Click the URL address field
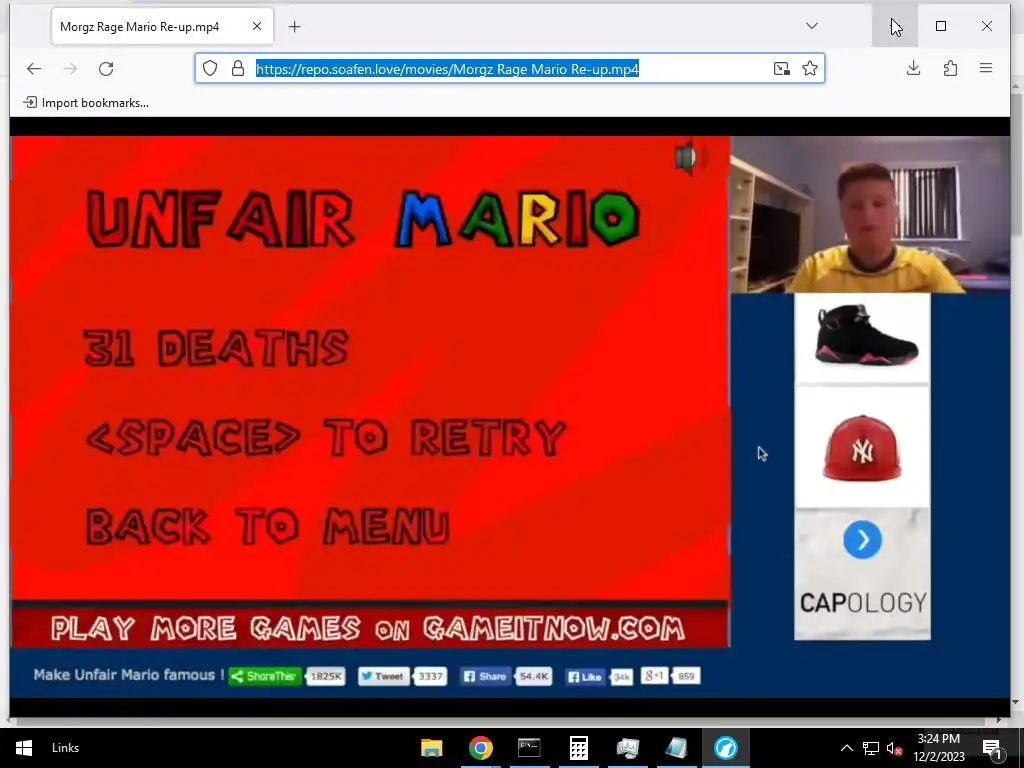Screen dimensions: 1024x768 509,69
